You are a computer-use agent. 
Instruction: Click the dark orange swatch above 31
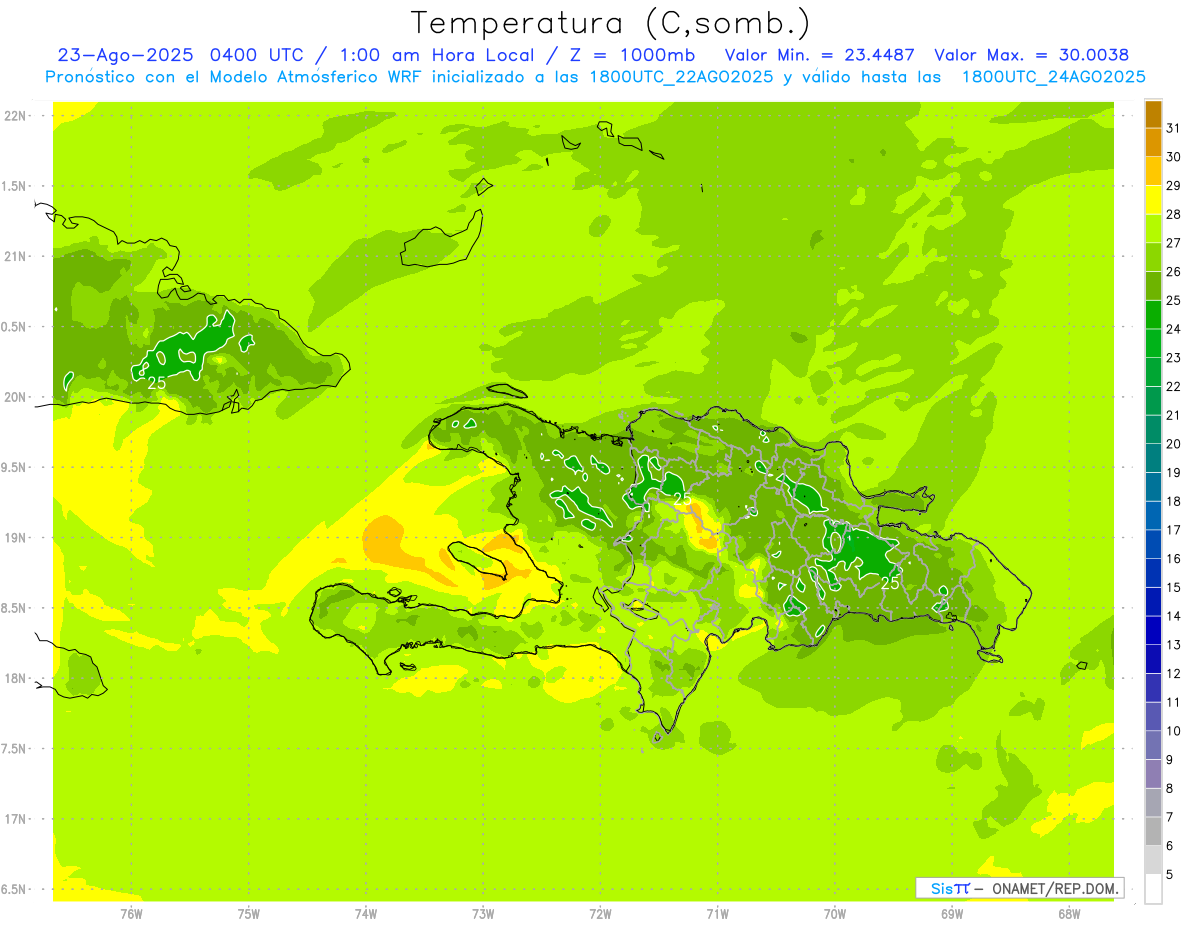pos(1153,114)
